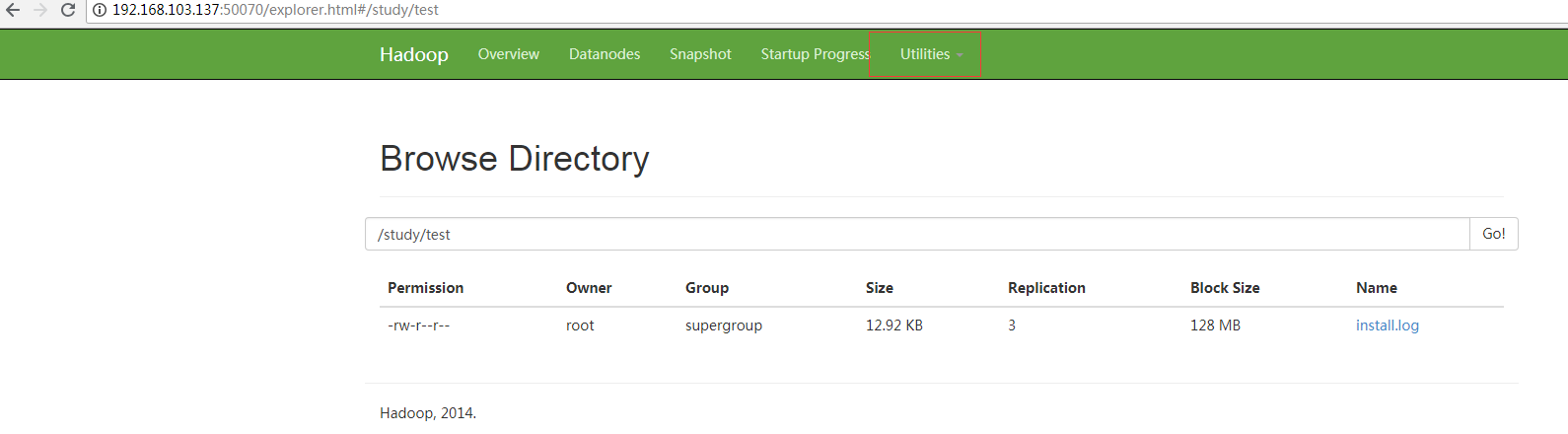Image resolution: width=1568 pixels, height=434 pixels.
Task: Expand the Utilities dropdown menu
Action: tap(931, 54)
